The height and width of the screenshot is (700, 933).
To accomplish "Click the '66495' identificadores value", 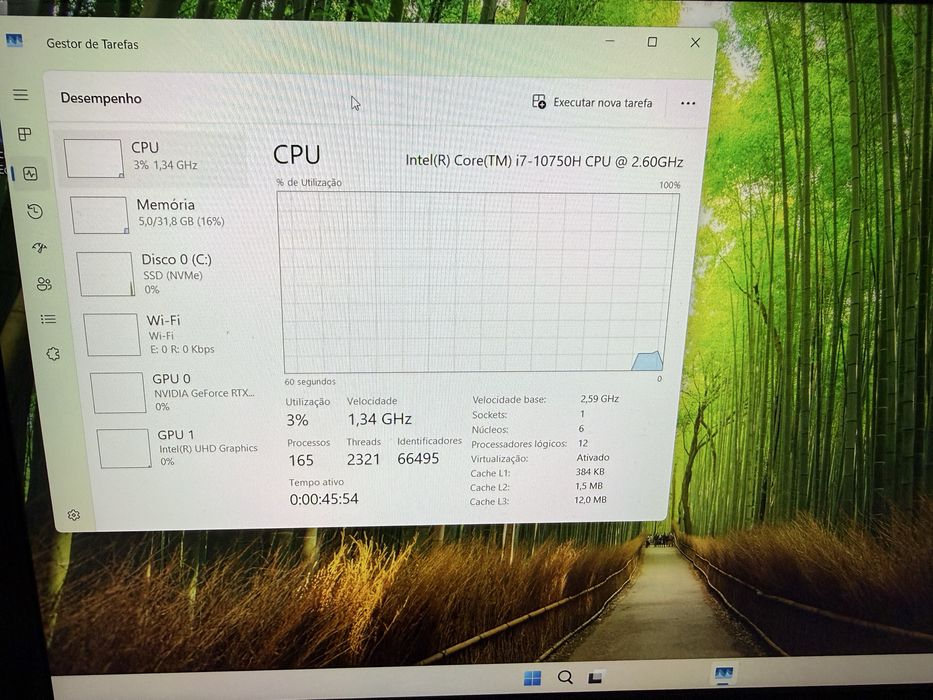I will tap(418, 458).
